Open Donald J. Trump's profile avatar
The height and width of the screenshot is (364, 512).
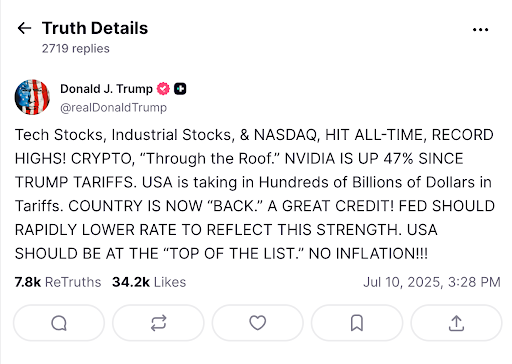(x=32, y=97)
